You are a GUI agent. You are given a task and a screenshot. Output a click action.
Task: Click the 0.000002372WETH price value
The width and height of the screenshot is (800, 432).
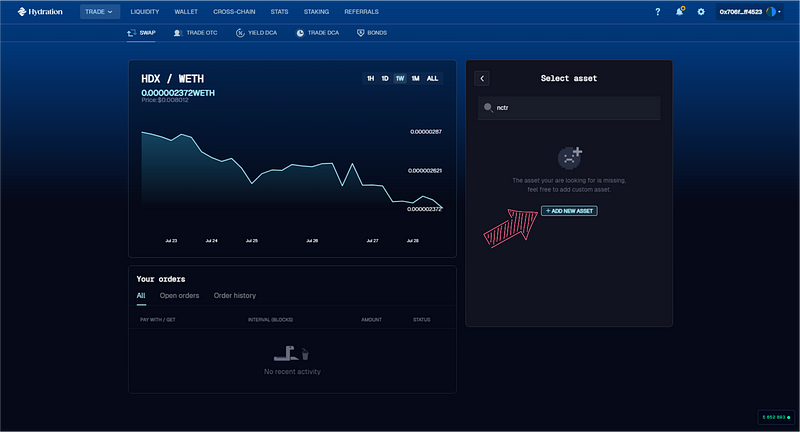click(178, 93)
